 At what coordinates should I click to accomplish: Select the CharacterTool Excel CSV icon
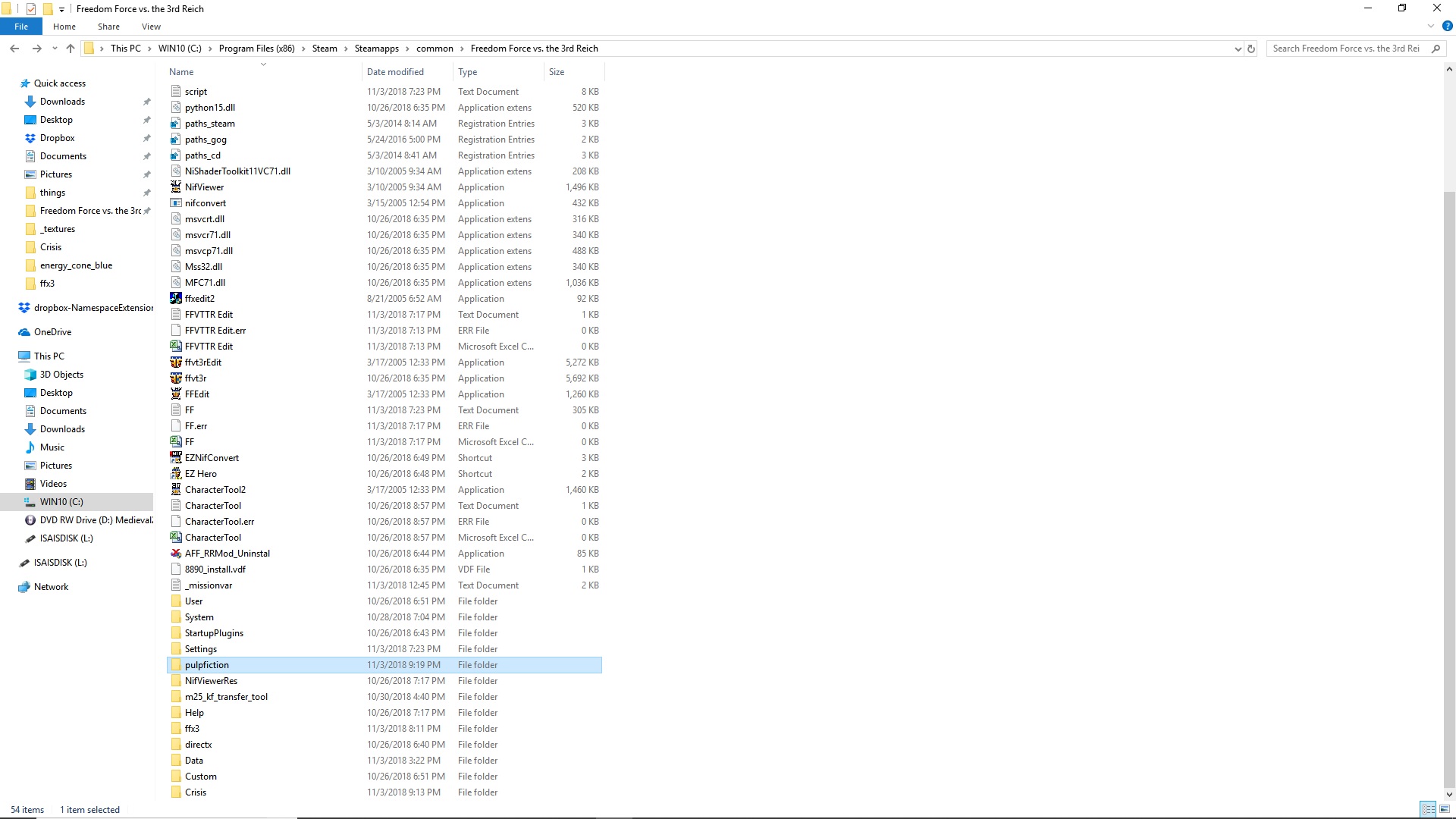pyautogui.click(x=176, y=538)
